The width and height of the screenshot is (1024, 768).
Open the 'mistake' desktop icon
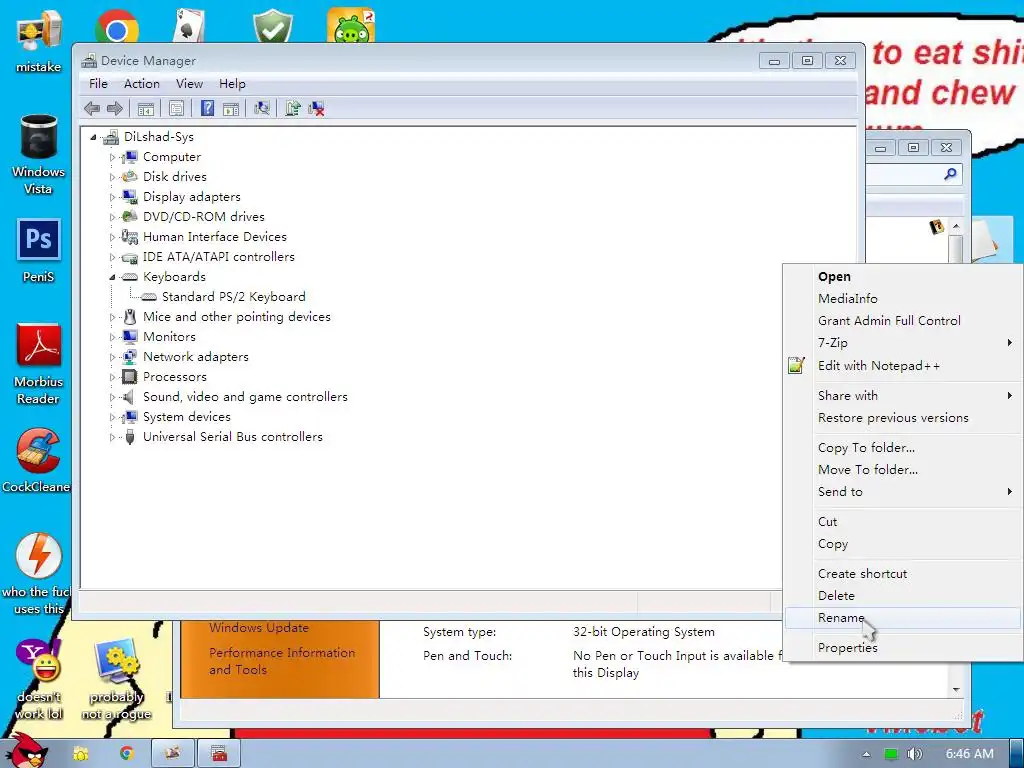tap(39, 42)
